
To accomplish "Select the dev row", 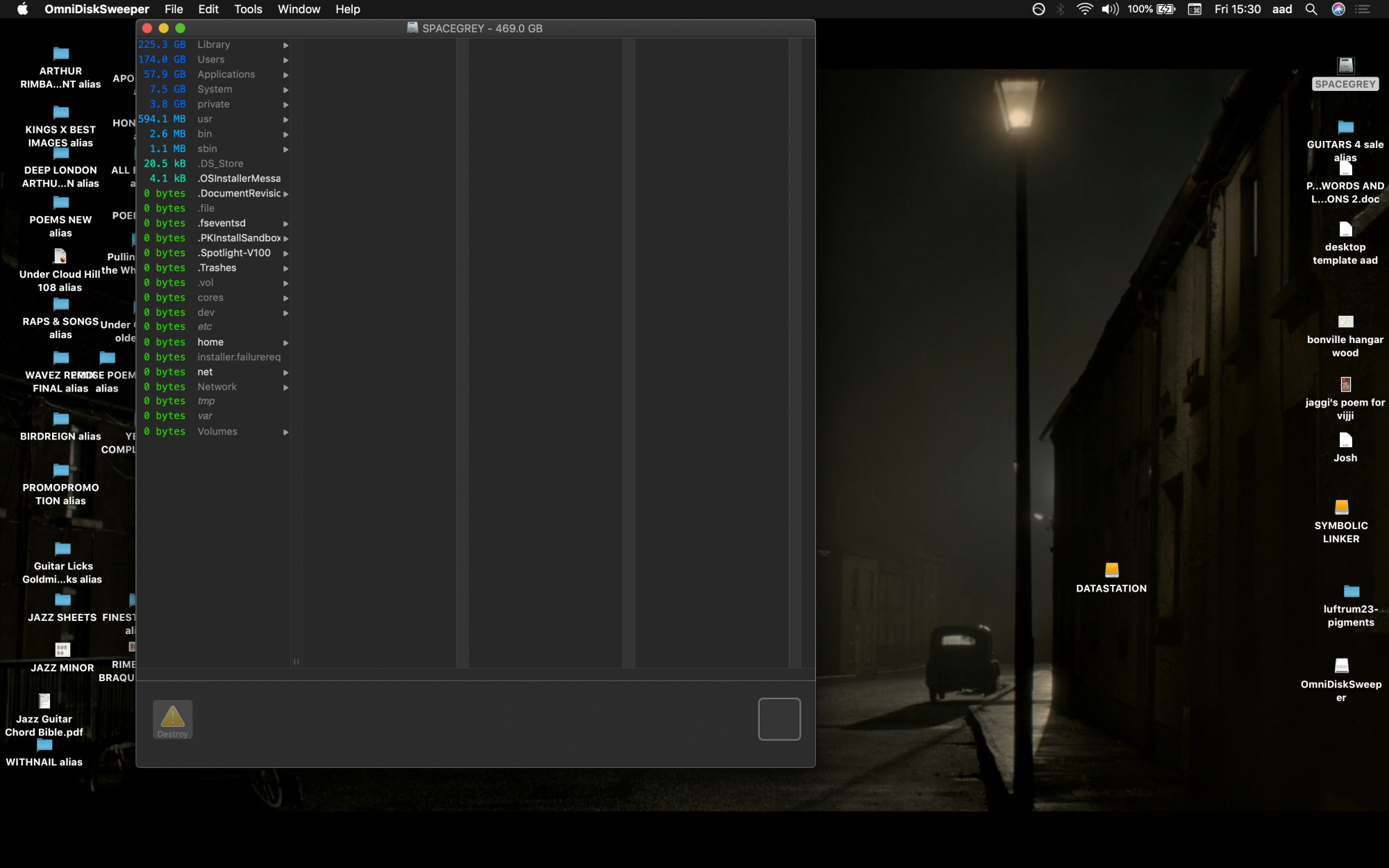I will pyautogui.click(x=213, y=312).
